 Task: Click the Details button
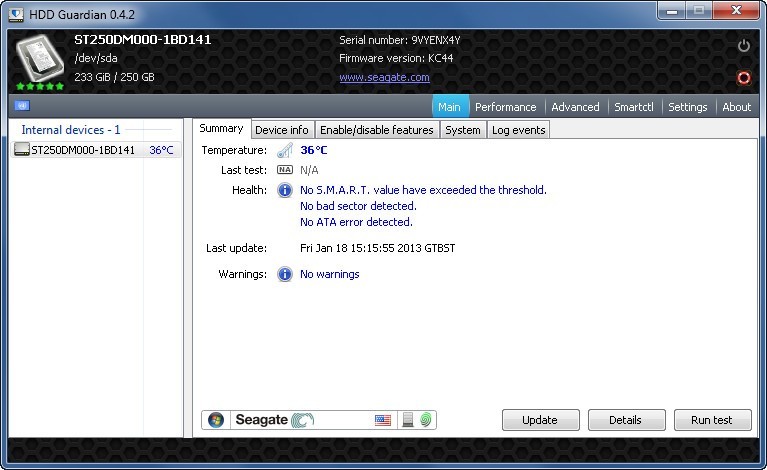tap(627, 420)
